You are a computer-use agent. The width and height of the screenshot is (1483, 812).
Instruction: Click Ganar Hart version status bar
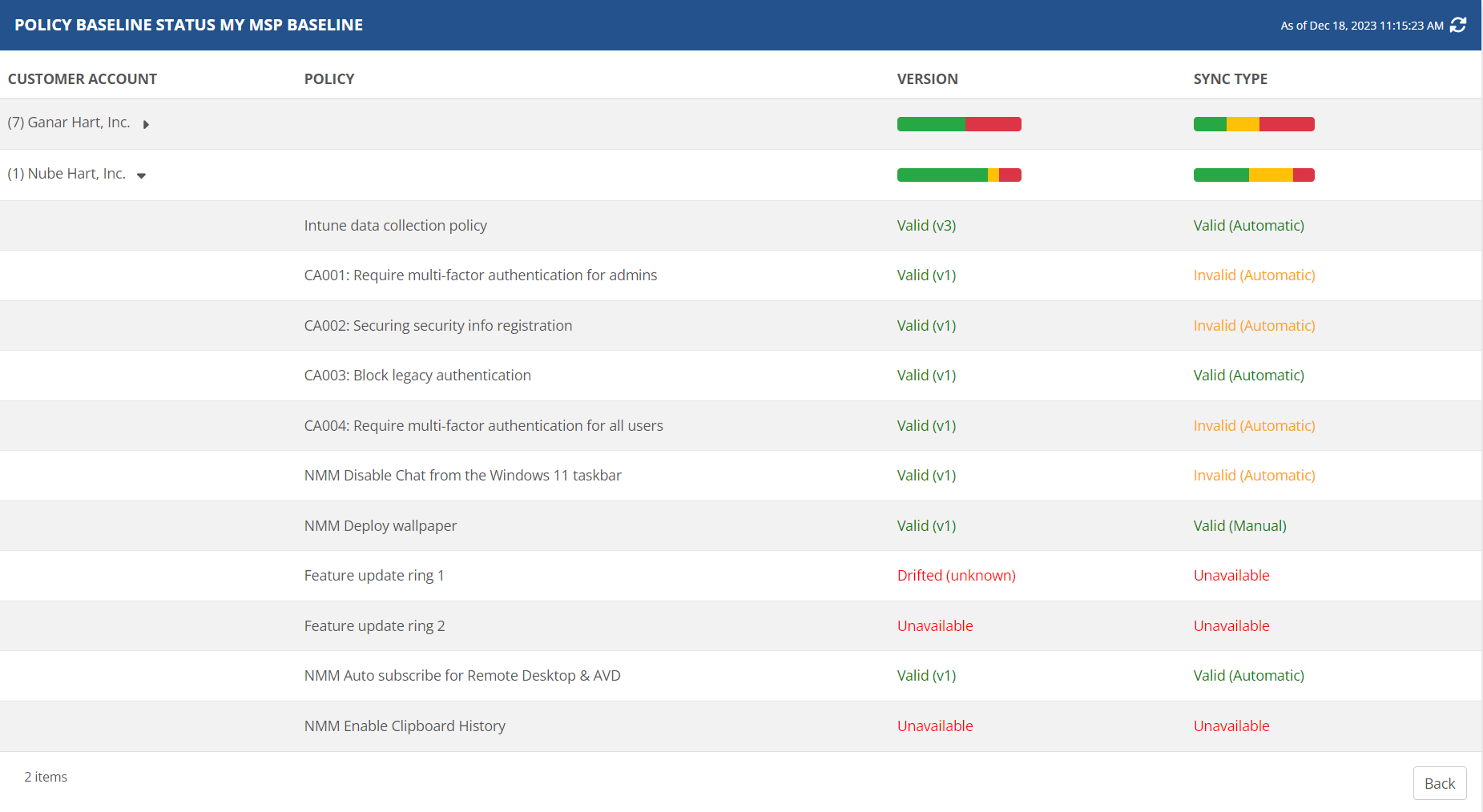coord(959,124)
